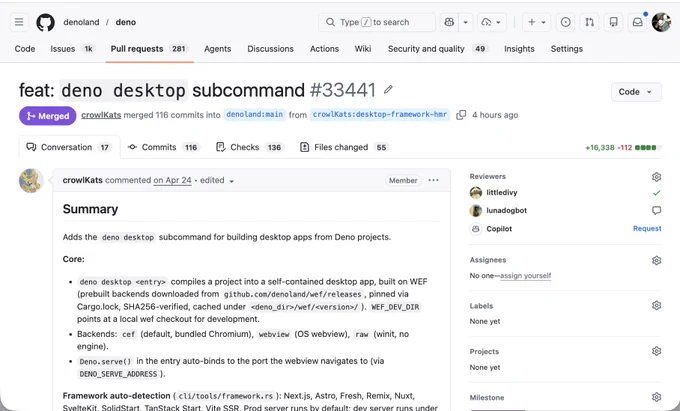Open the Insights tab

[519, 49]
